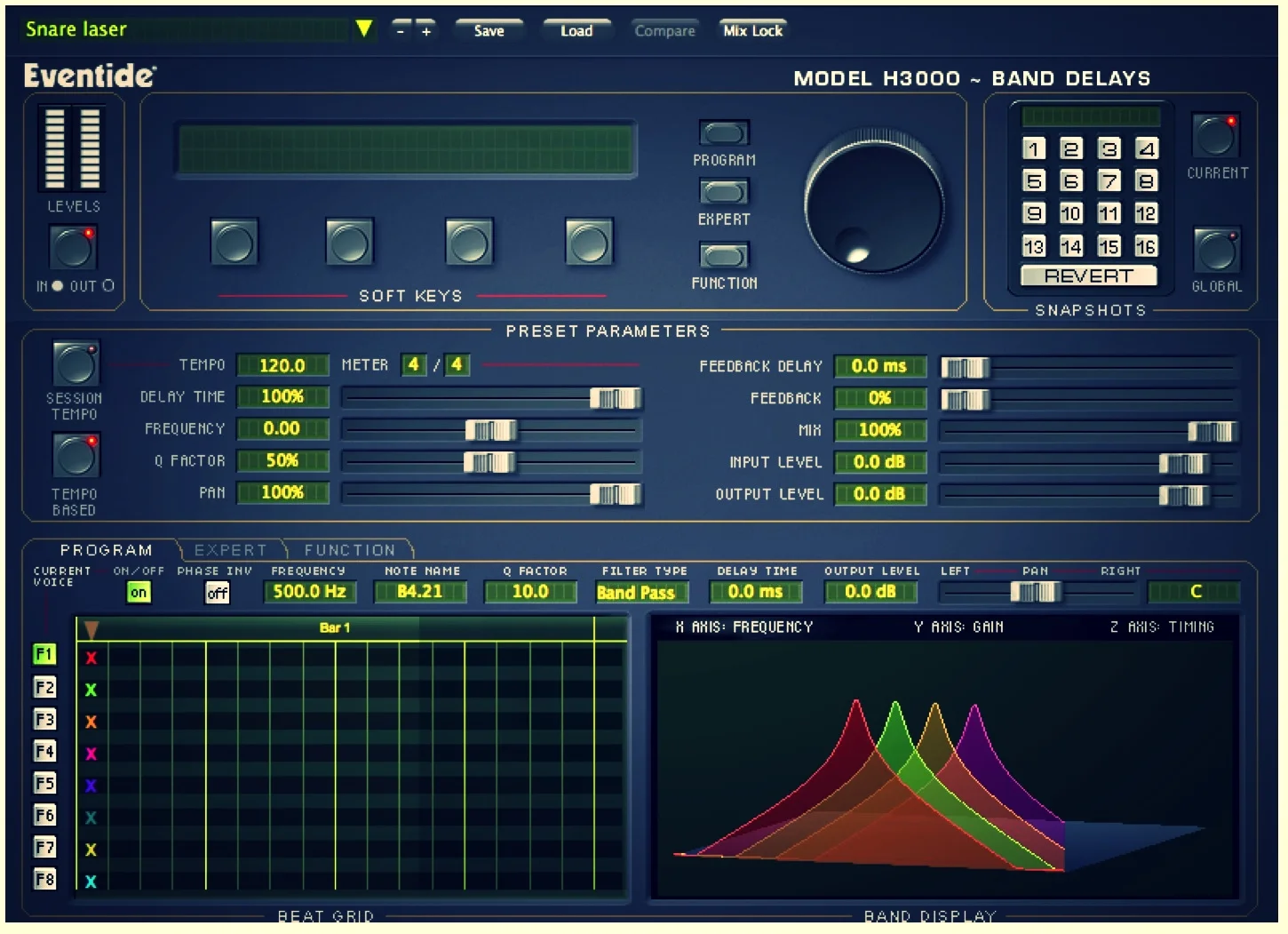The width and height of the screenshot is (1288, 934).
Task: Toggle the Mix Lock button
Action: click(752, 30)
